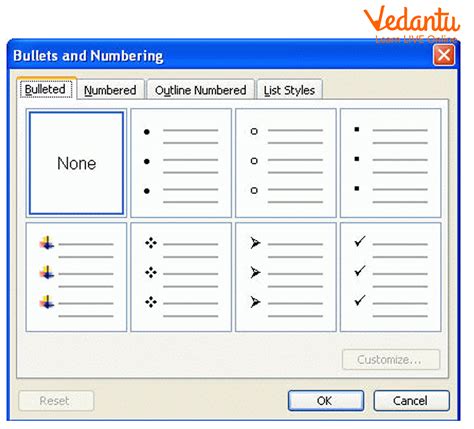Click the Reset button
The height and width of the screenshot is (429, 474).
(x=56, y=401)
